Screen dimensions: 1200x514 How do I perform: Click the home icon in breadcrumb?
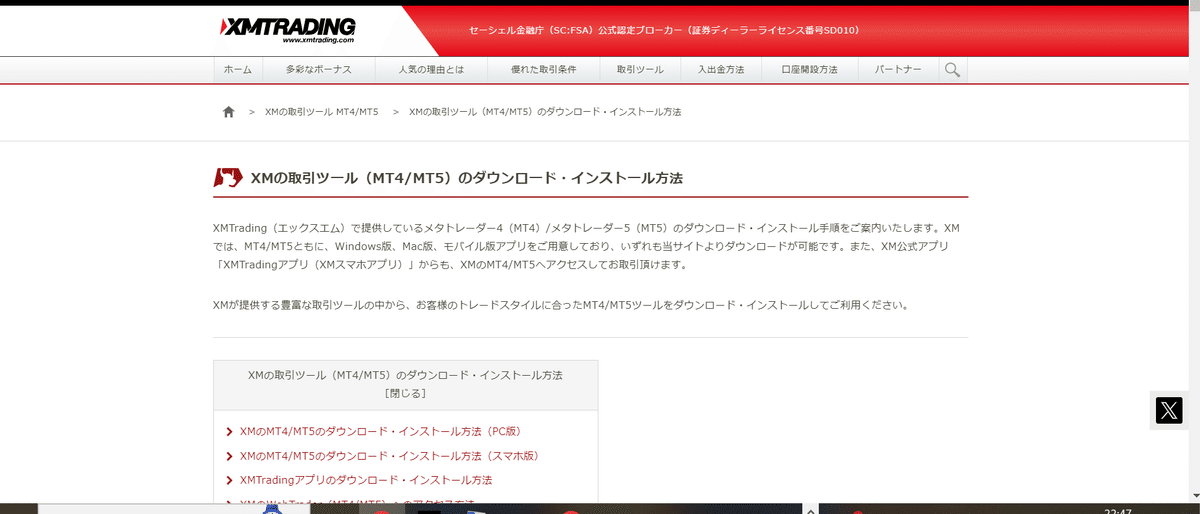pos(228,112)
